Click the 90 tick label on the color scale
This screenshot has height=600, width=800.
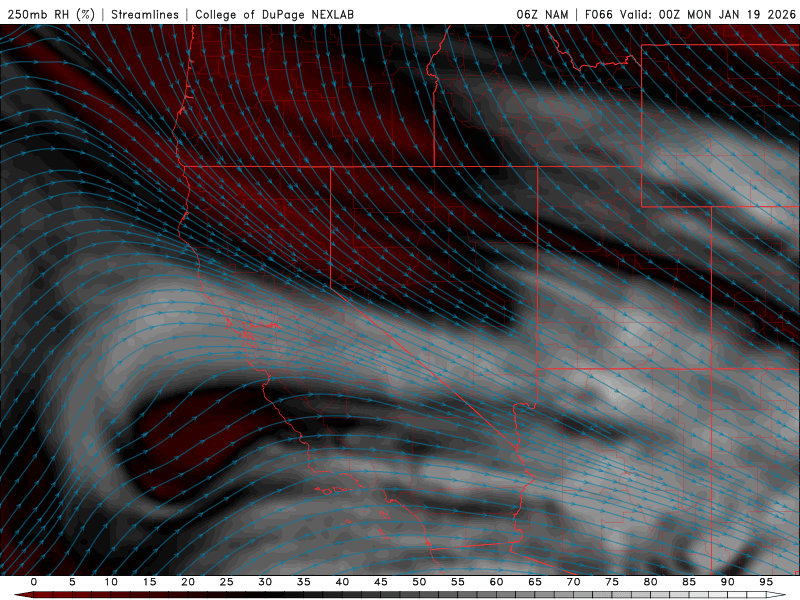(727, 582)
